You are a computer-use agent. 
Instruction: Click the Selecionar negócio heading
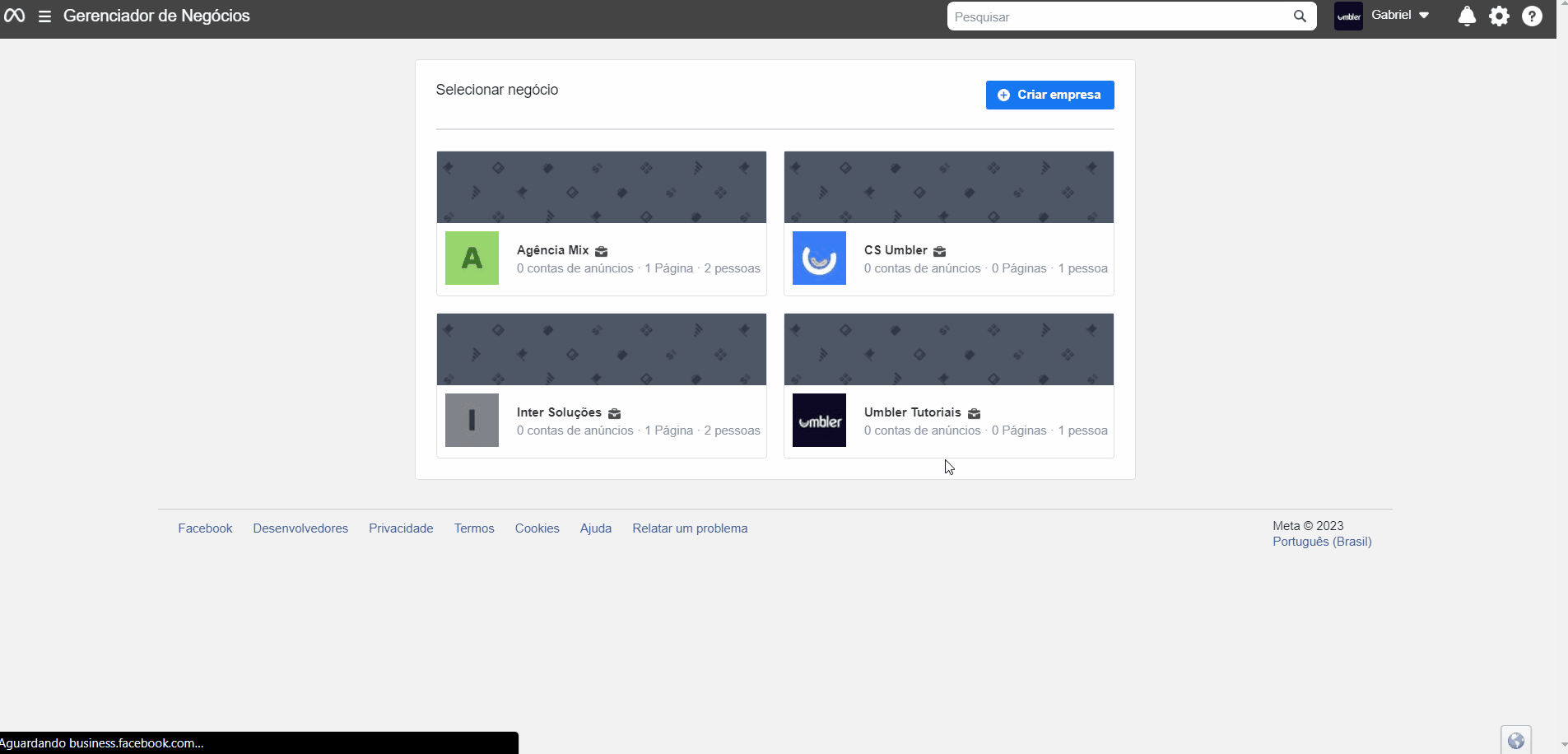[497, 90]
